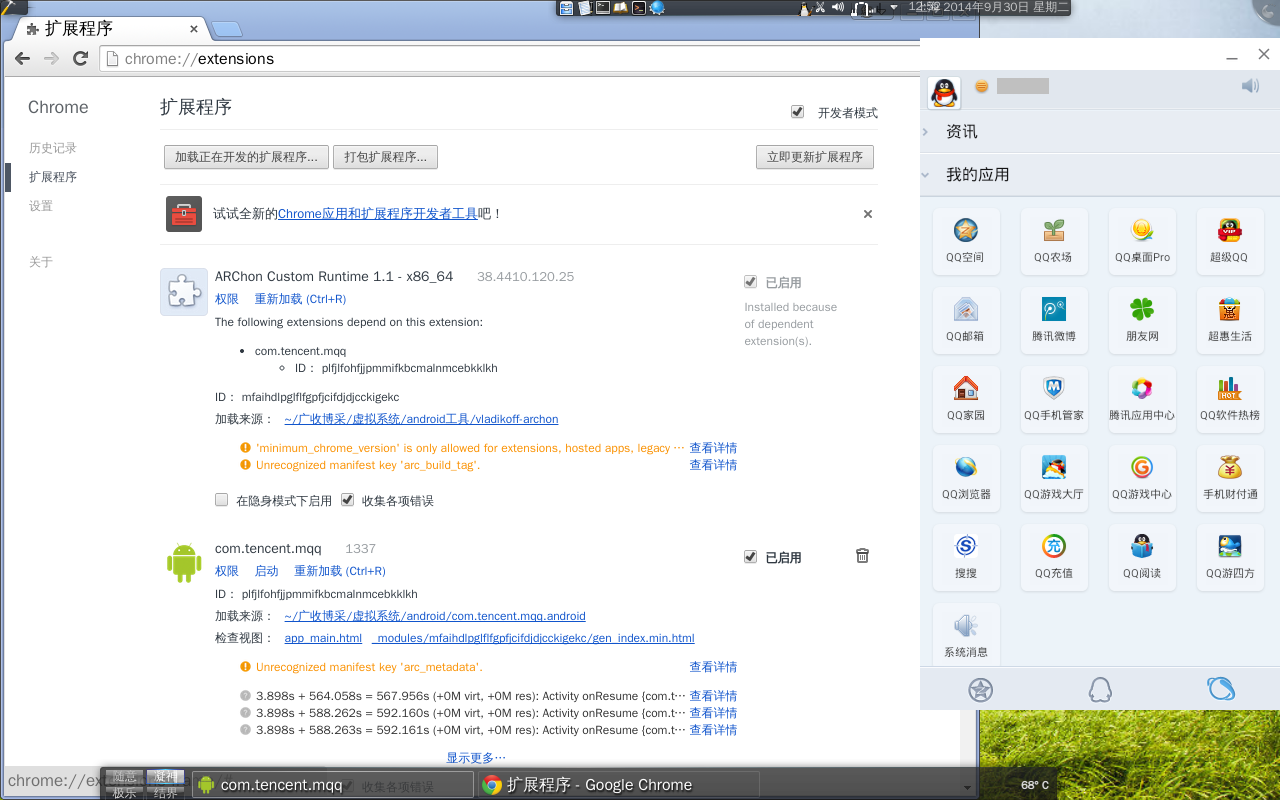This screenshot has height=800, width=1280.
Task: Expand system tray arrow in top panel
Action: [894, 7]
